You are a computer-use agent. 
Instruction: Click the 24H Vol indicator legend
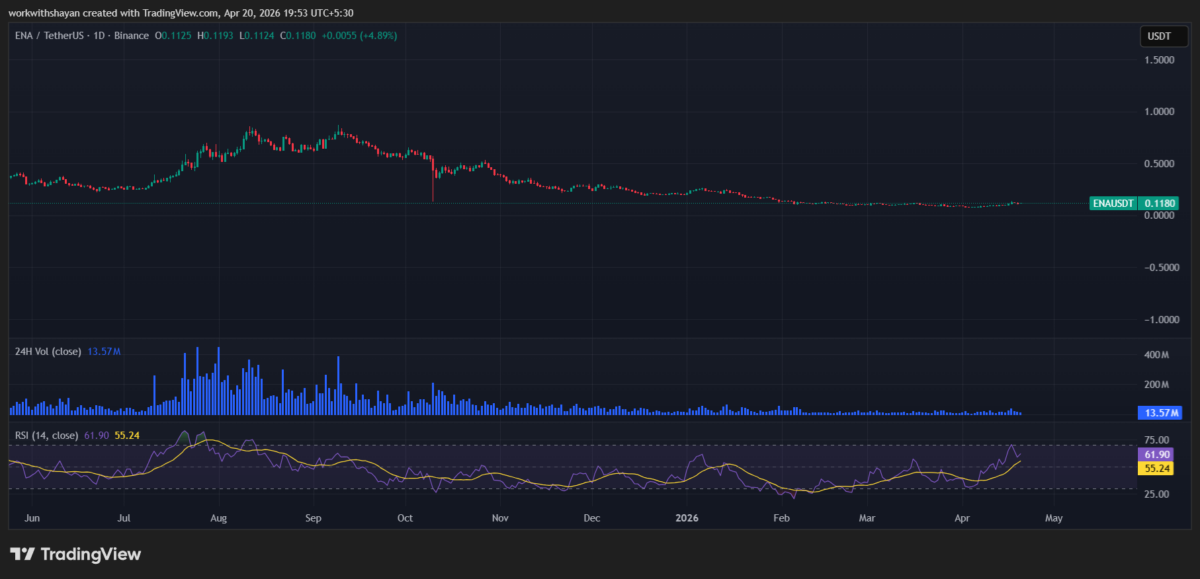46,352
